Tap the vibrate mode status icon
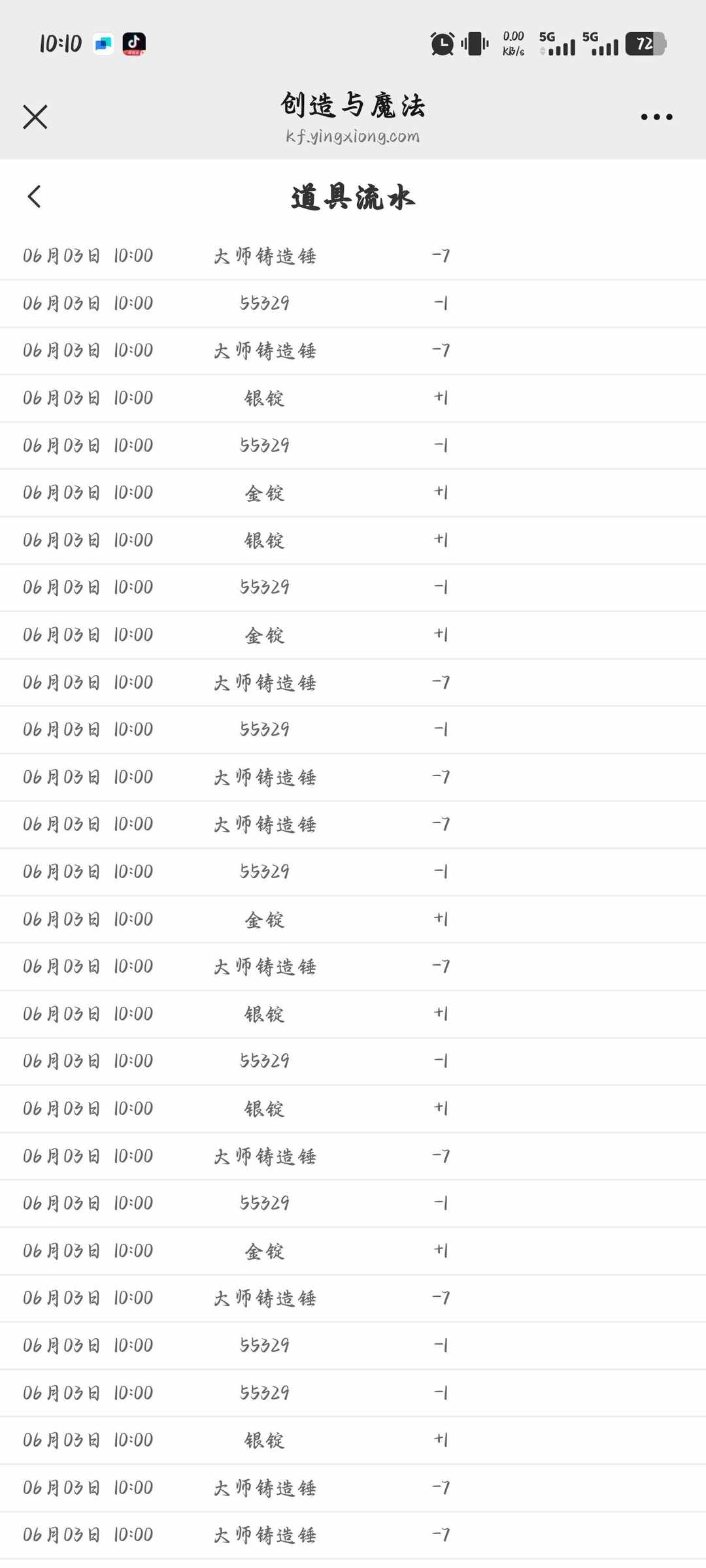The width and height of the screenshot is (706, 1568). (x=475, y=44)
